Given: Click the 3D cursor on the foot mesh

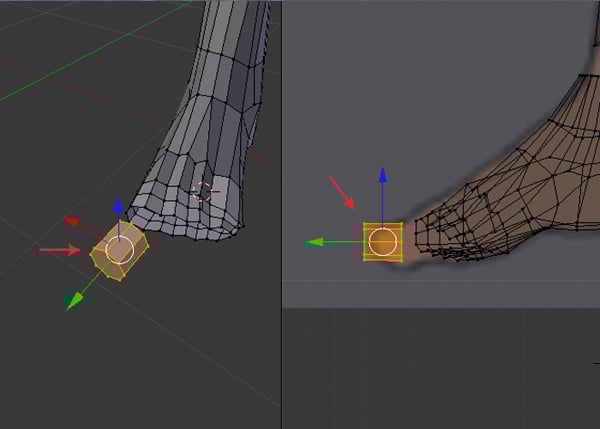Looking at the screenshot, I should point(202,192).
